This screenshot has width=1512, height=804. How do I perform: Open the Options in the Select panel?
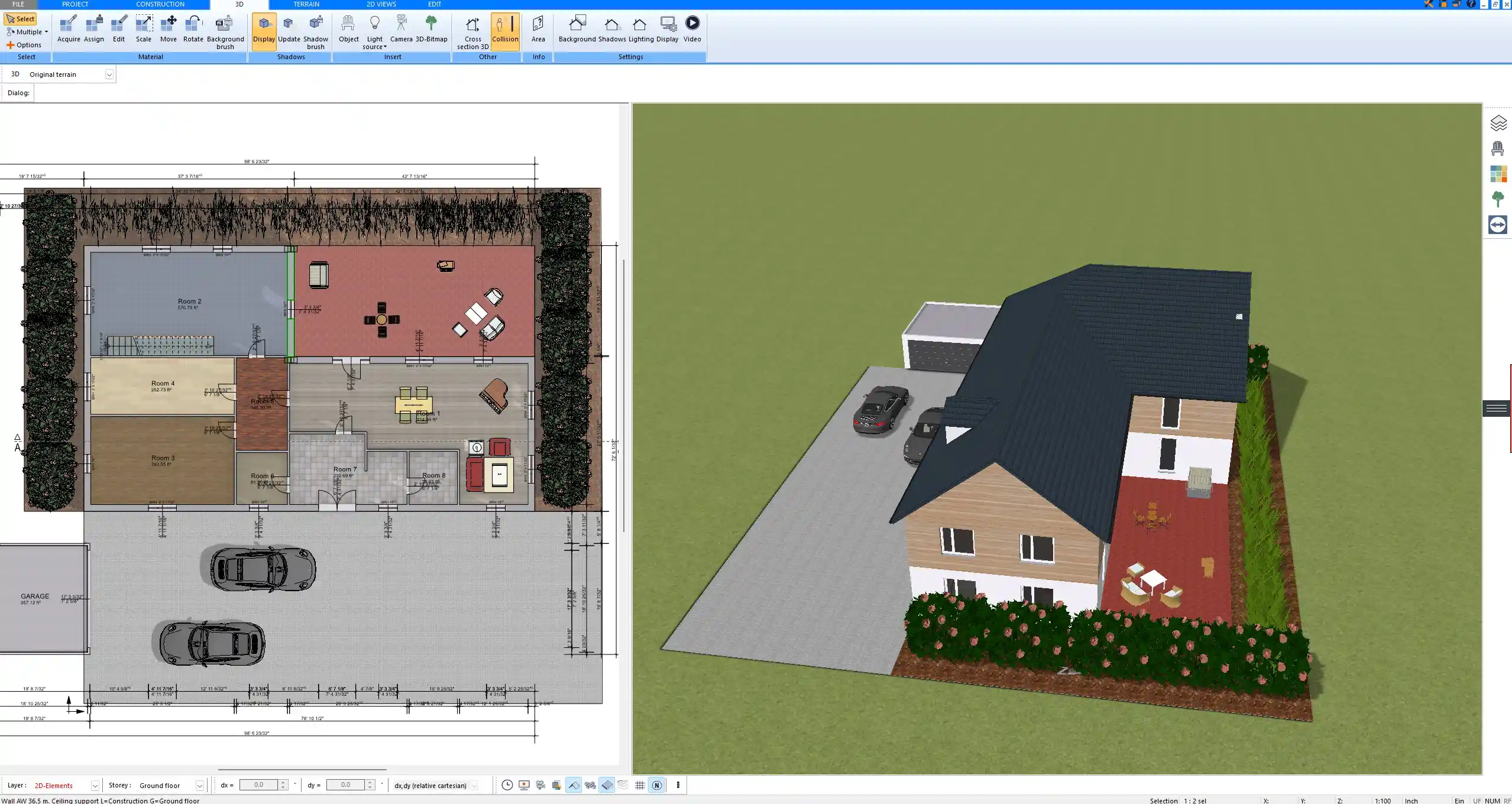[26, 44]
